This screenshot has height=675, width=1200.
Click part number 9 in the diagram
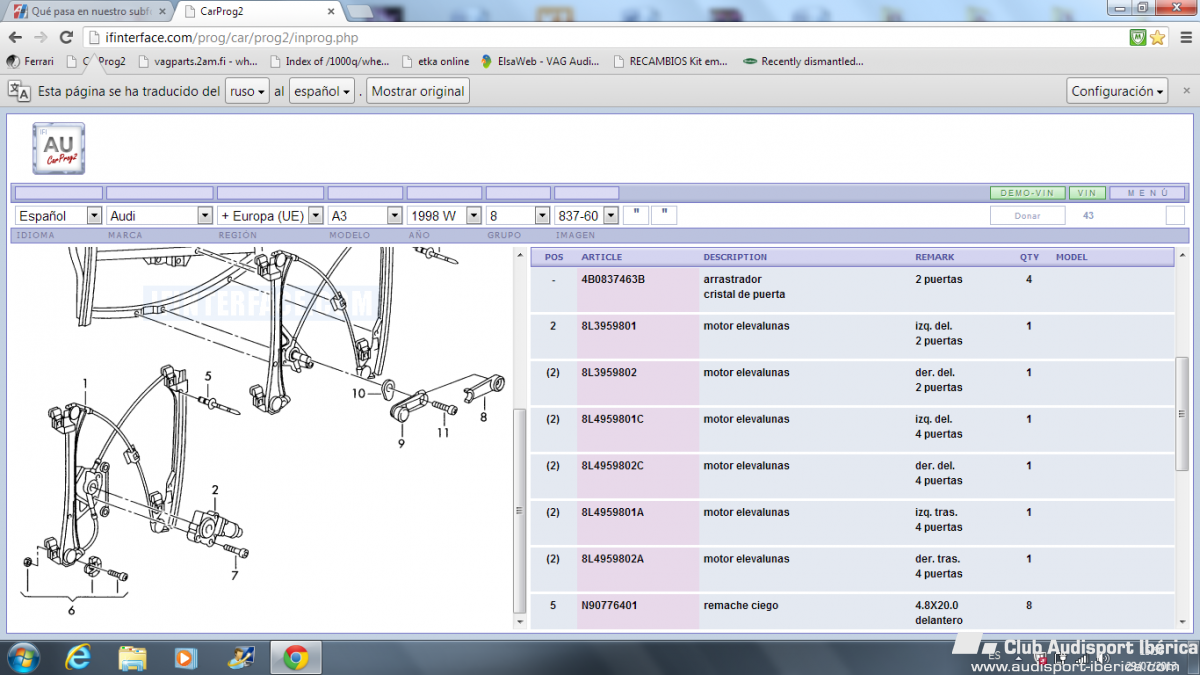click(401, 443)
